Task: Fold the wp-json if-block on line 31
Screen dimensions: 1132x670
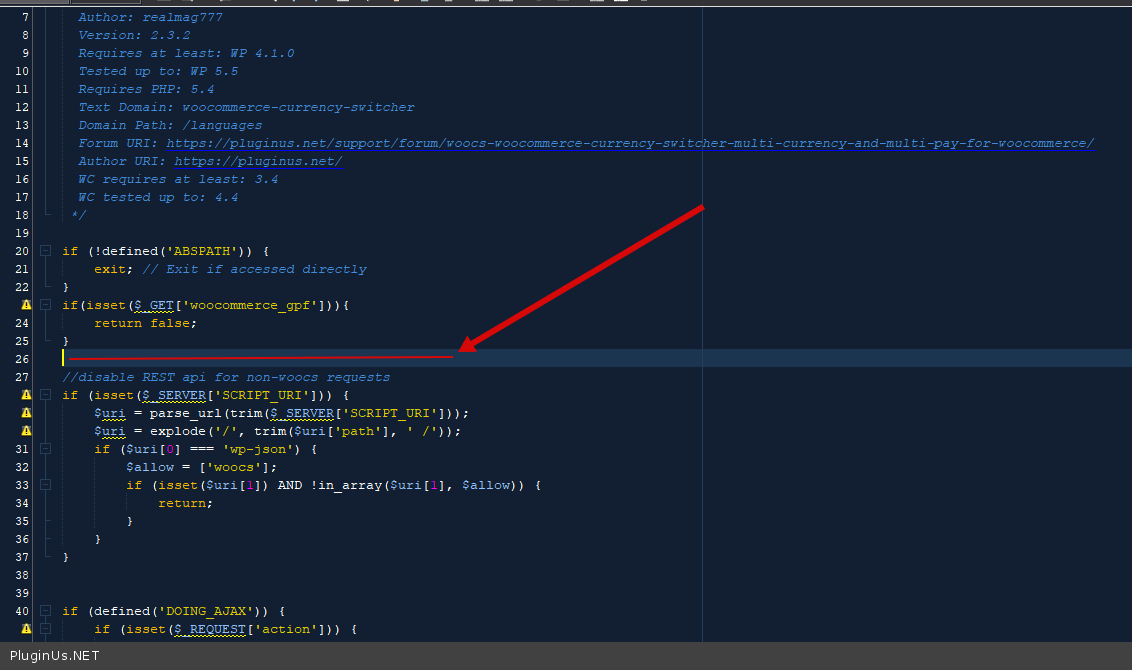Action: 45,449
